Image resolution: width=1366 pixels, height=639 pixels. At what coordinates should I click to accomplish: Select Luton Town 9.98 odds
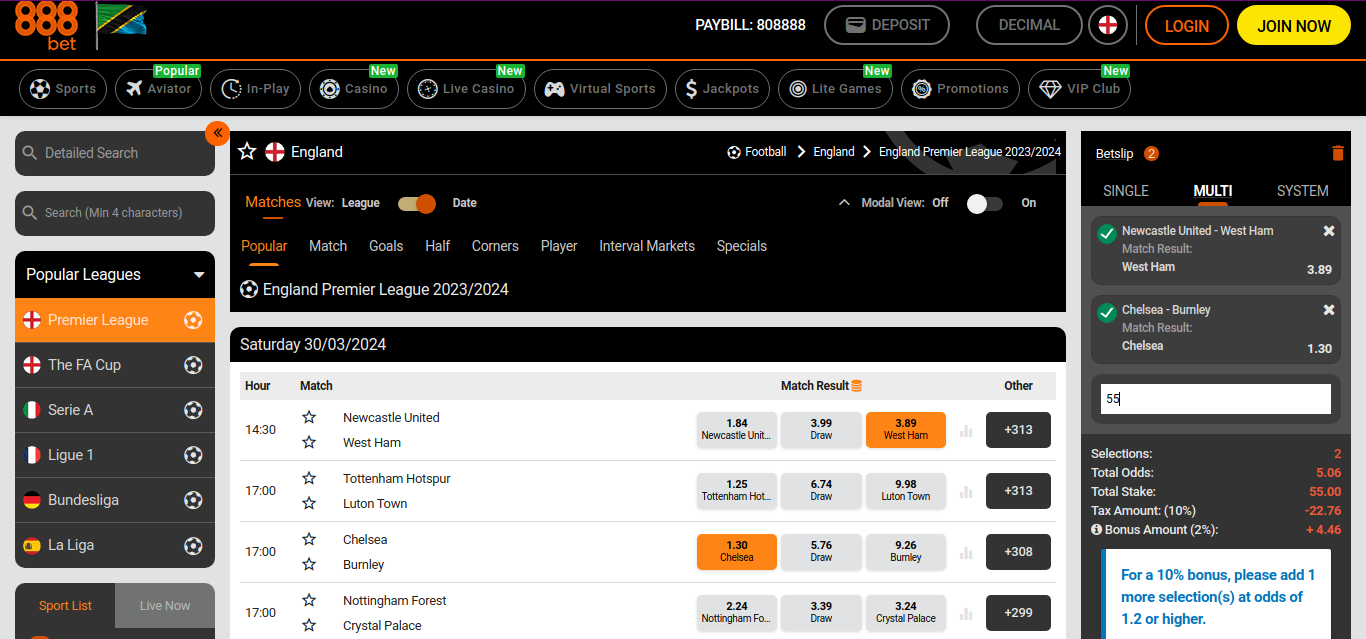click(906, 490)
